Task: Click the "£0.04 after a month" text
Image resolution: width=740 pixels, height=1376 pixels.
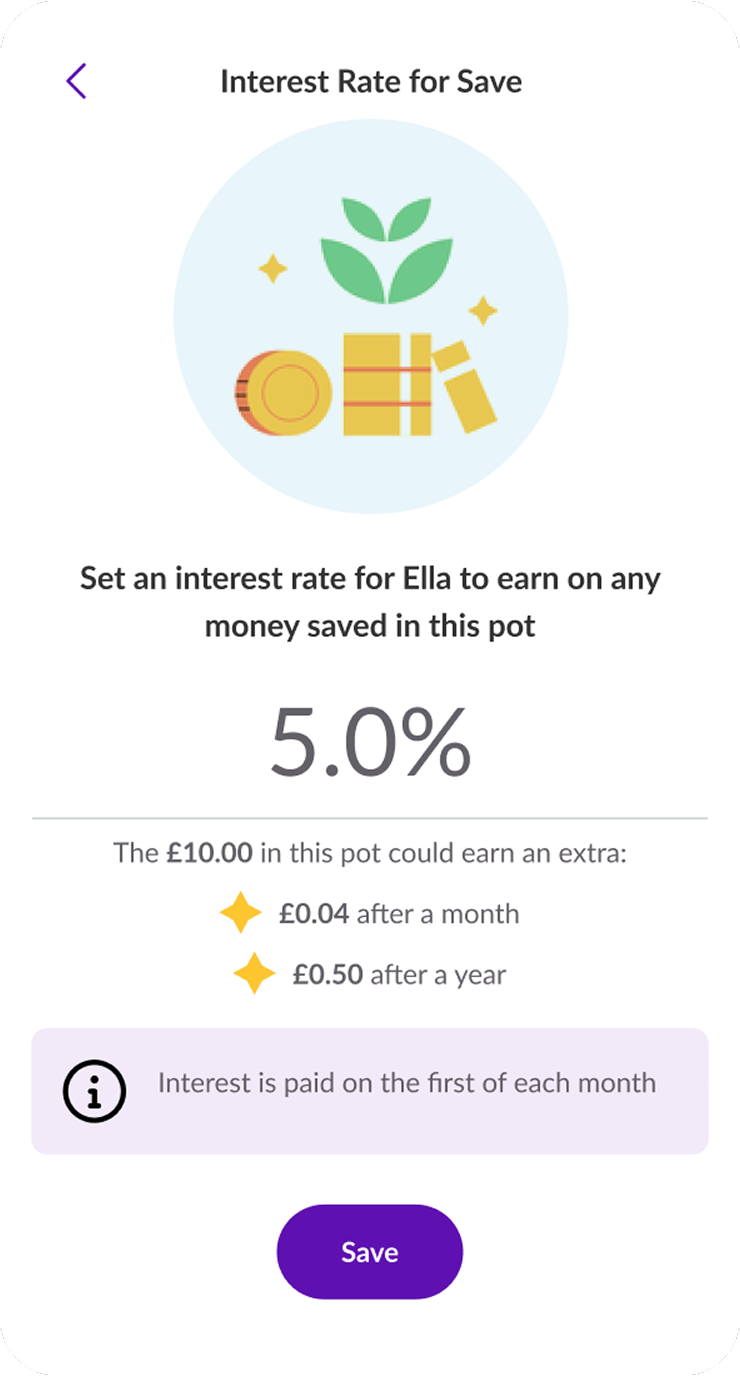Action: tap(399, 914)
